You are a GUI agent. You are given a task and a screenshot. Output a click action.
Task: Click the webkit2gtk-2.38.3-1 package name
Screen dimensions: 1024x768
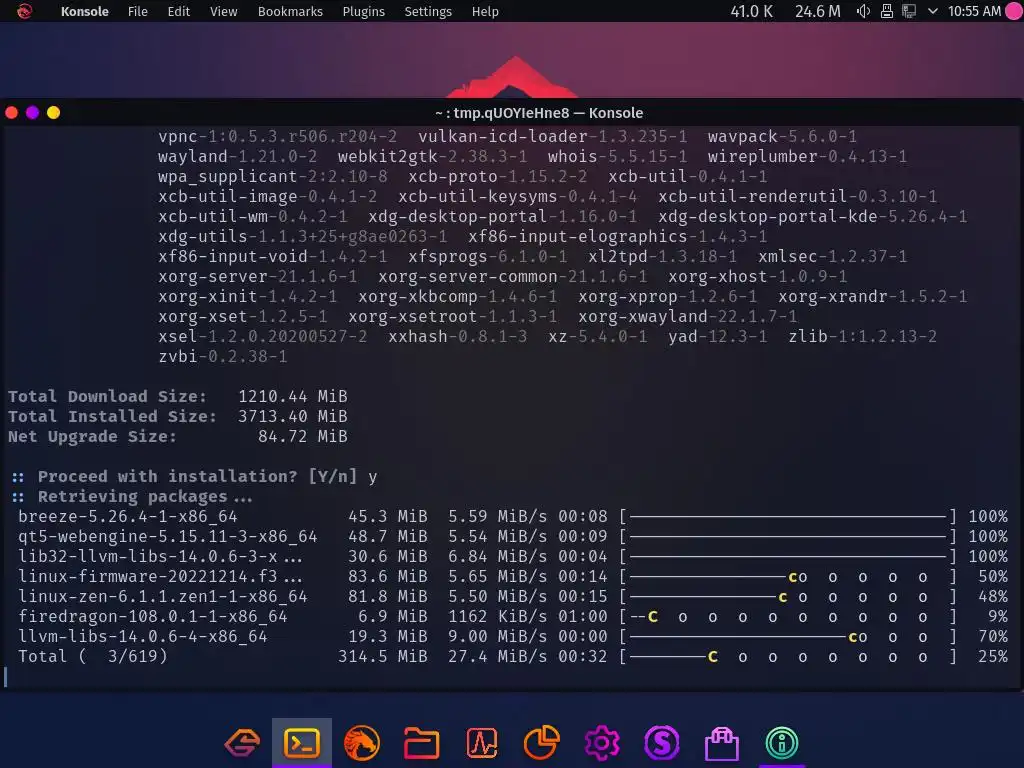point(432,157)
